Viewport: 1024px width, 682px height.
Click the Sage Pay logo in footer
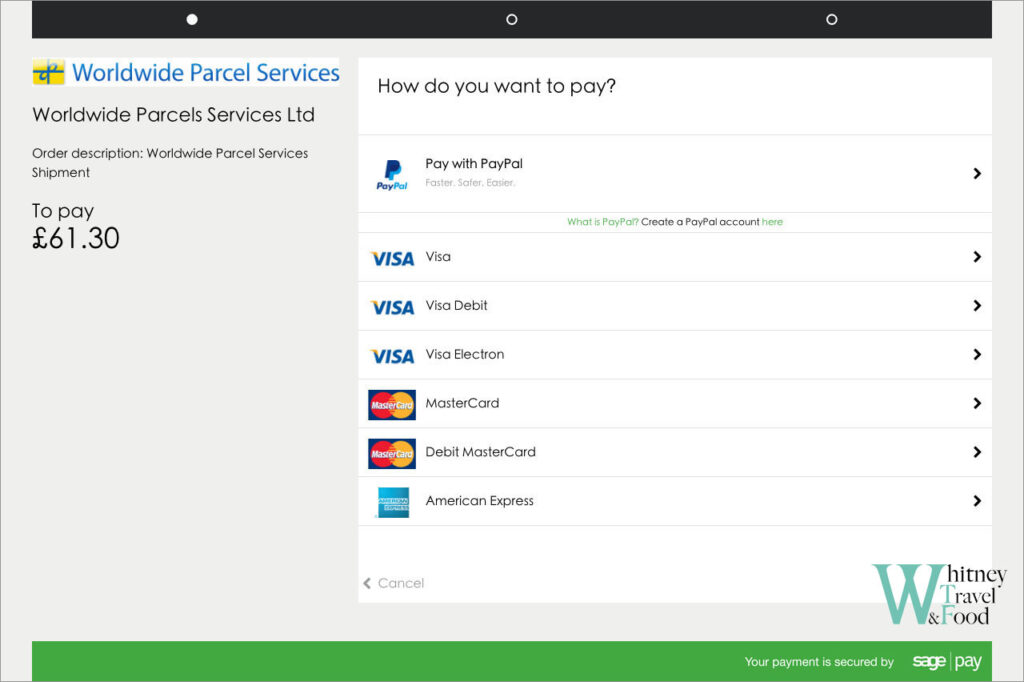(947, 662)
